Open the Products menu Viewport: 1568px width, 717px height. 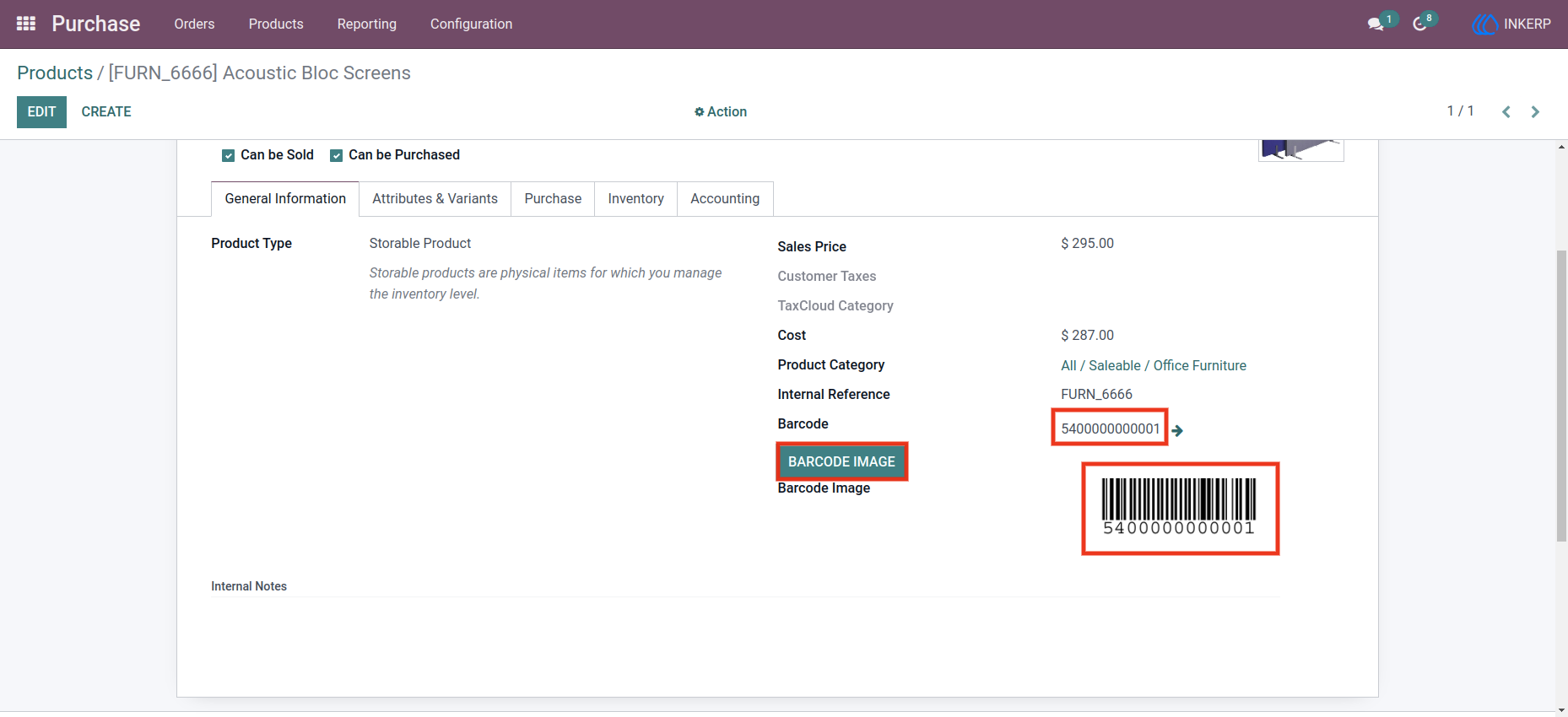pos(276,24)
